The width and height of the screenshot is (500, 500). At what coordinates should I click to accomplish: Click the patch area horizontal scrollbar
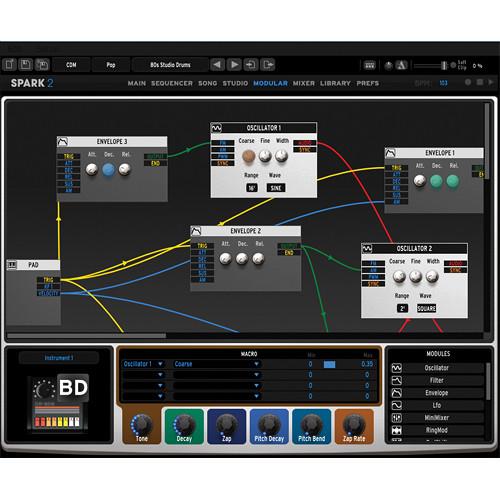coord(87,336)
